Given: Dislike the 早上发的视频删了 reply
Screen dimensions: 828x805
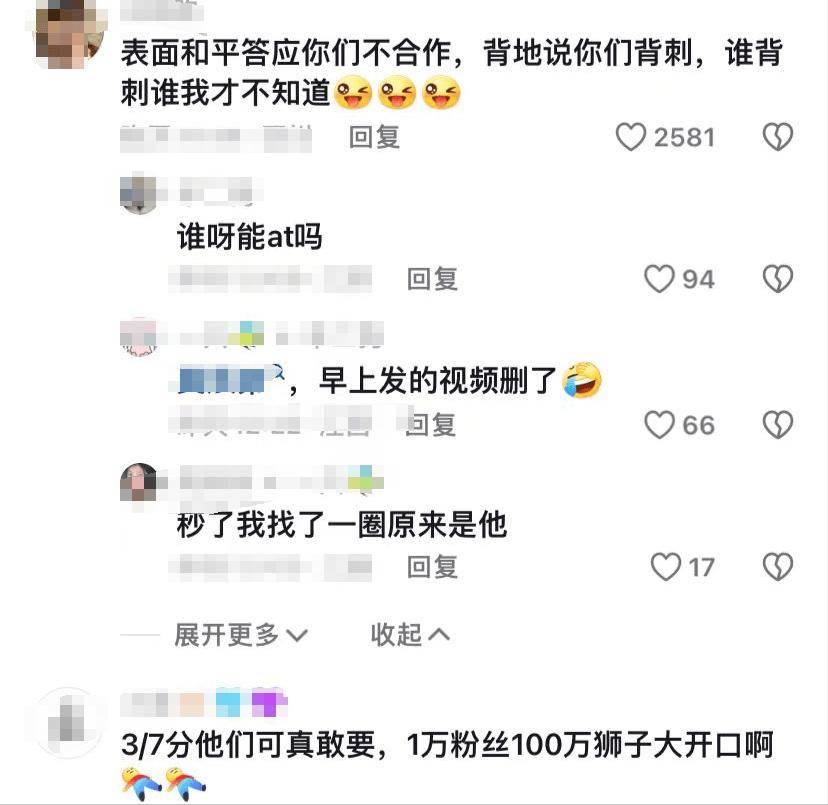Looking at the screenshot, I should [x=778, y=425].
